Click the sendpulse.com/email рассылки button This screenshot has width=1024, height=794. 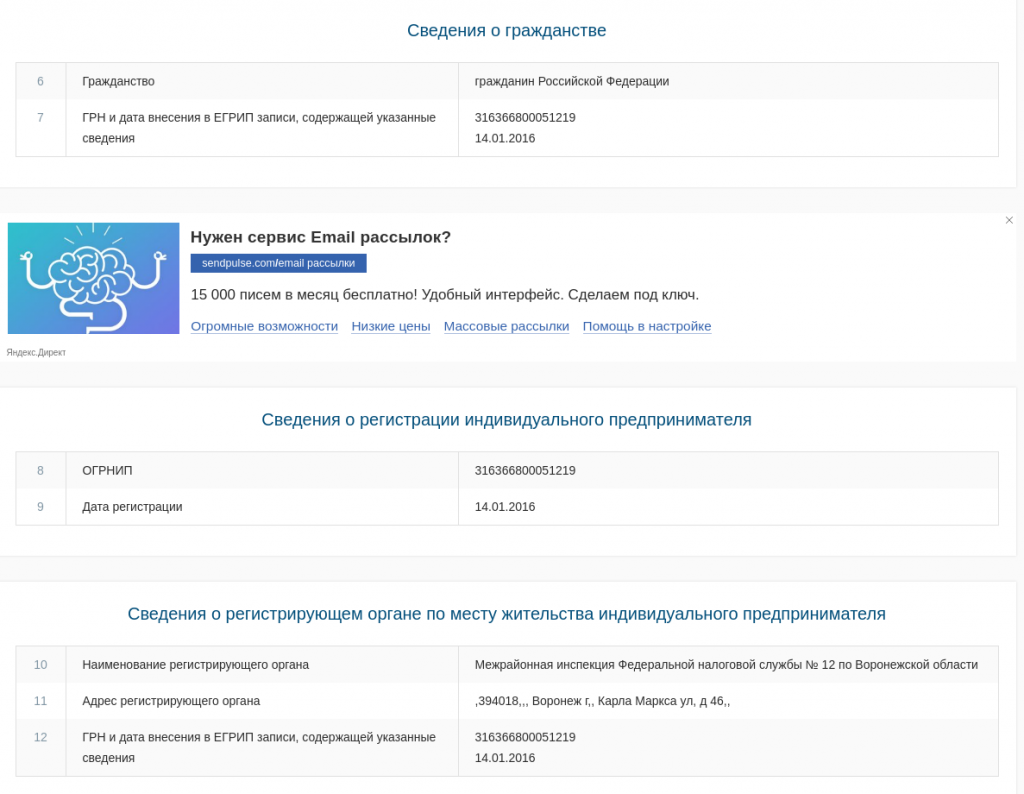[x=278, y=263]
